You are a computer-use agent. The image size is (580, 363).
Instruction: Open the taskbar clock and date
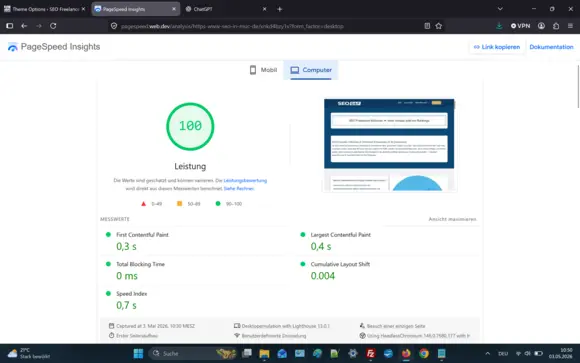tap(561, 353)
